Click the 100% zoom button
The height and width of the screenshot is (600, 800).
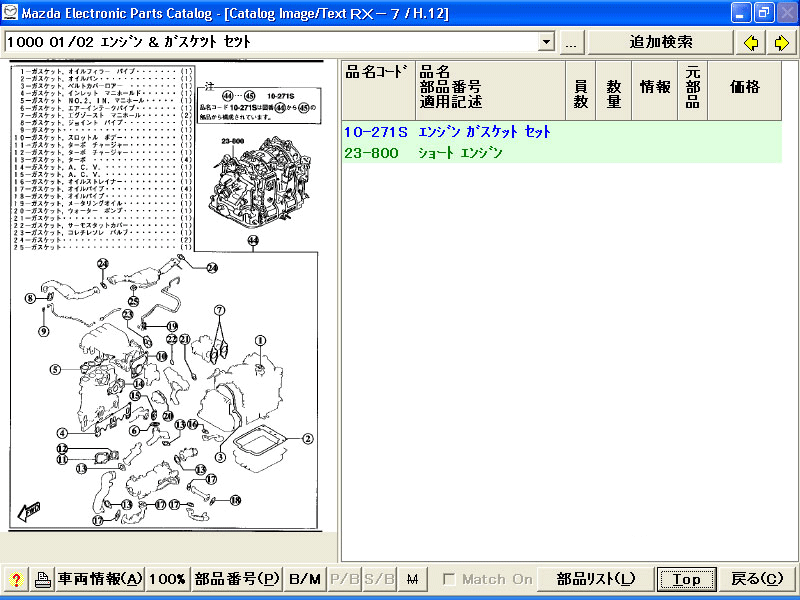coord(167,579)
